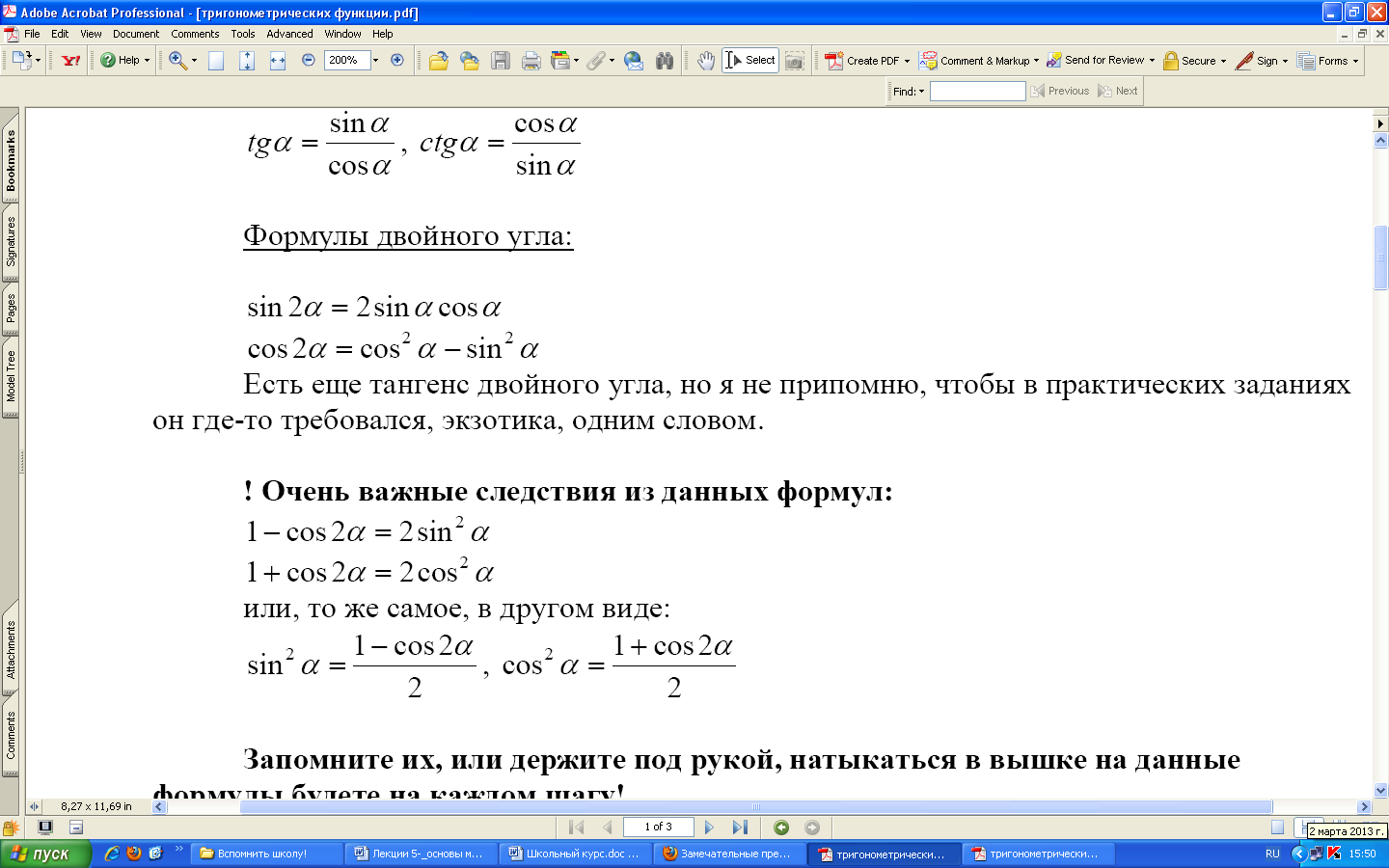Activate the Select text tool
Image resolution: width=1389 pixels, height=868 pixels.
(x=750, y=60)
